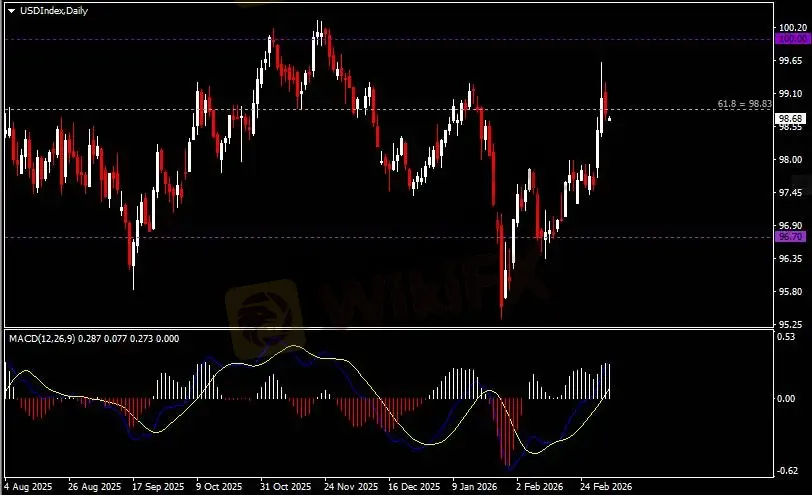Click the 96.90 price scale value
Screen dimensions: 812x495
pos(790,226)
